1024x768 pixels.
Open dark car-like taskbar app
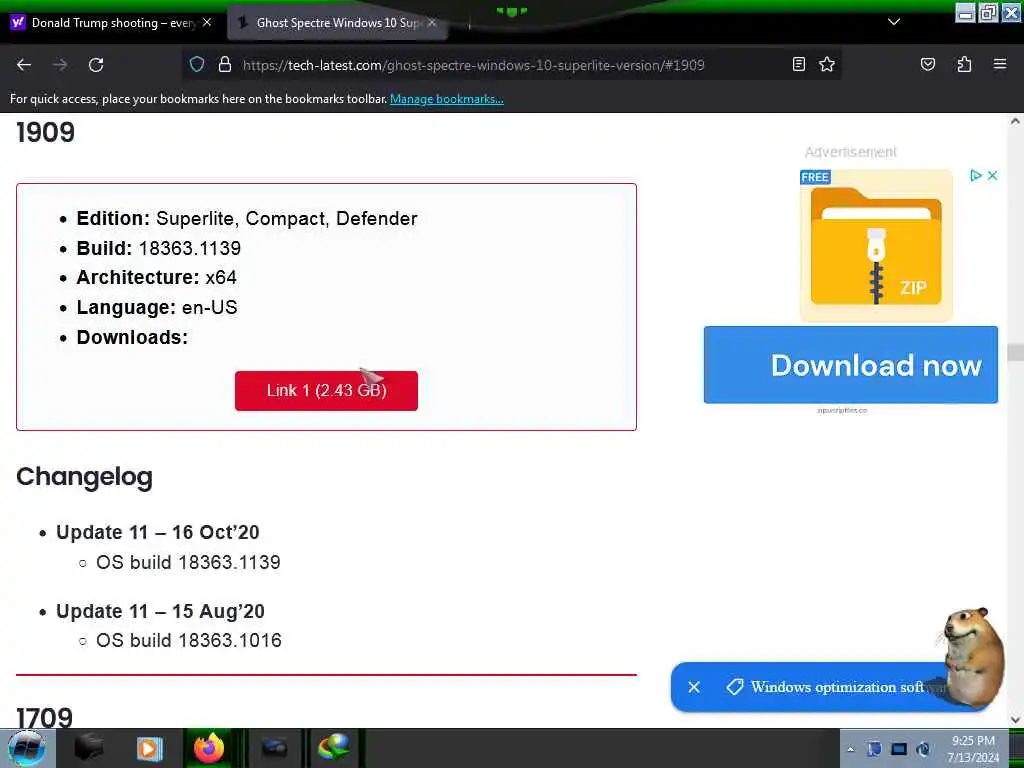click(x=274, y=748)
